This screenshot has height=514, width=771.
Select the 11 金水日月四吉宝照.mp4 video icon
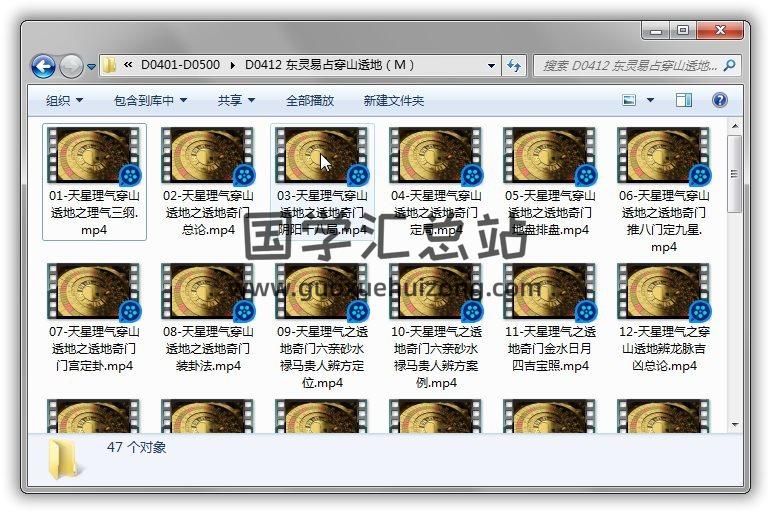pyautogui.click(x=550, y=292)
